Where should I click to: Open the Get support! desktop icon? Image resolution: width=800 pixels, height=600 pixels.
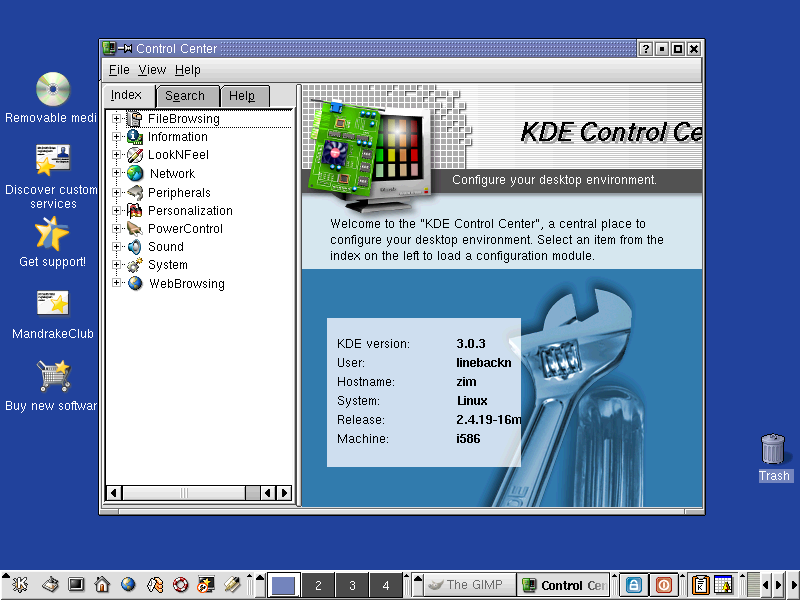coord(52,234)
